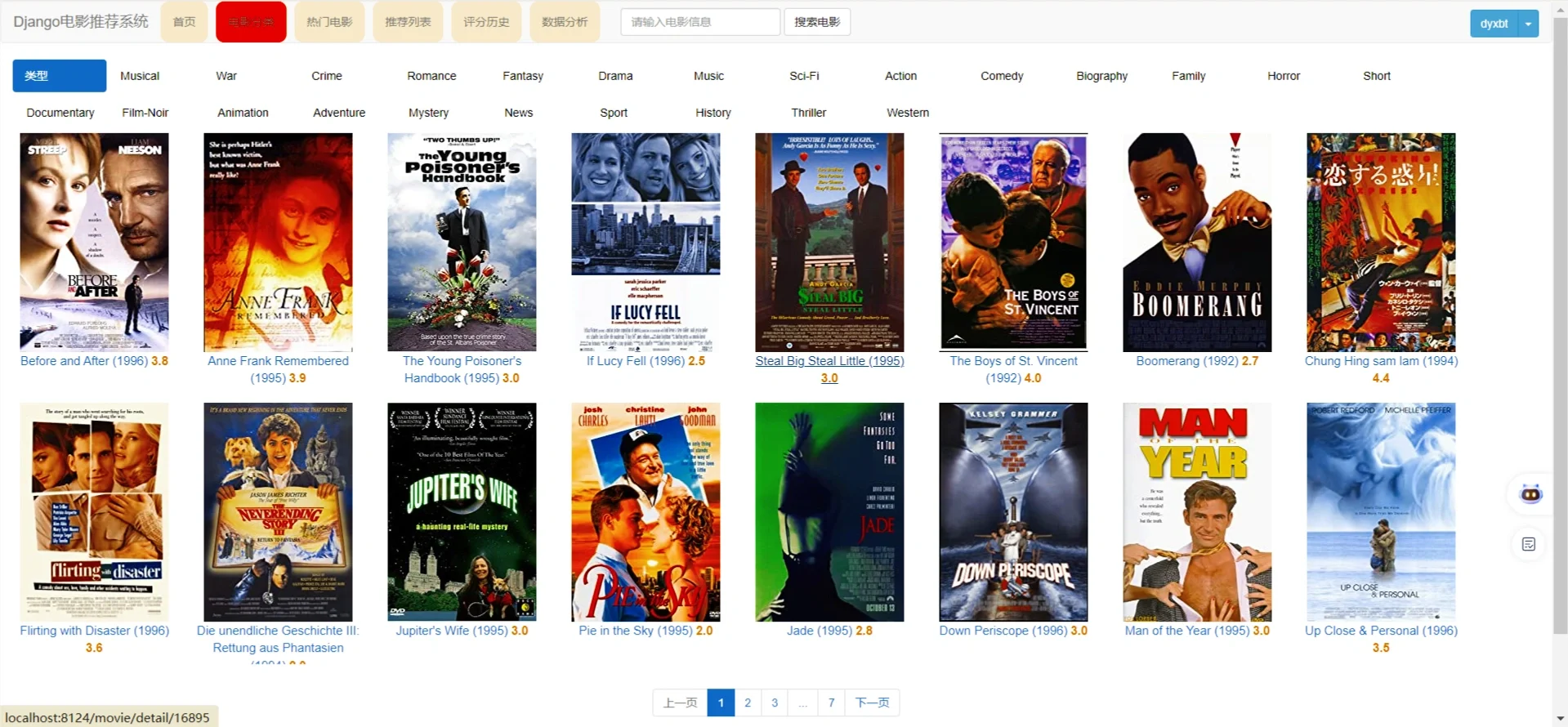Filter by Fantasy genre
The width and height of the screenshot is (1568, 727).
pos(523,76)
